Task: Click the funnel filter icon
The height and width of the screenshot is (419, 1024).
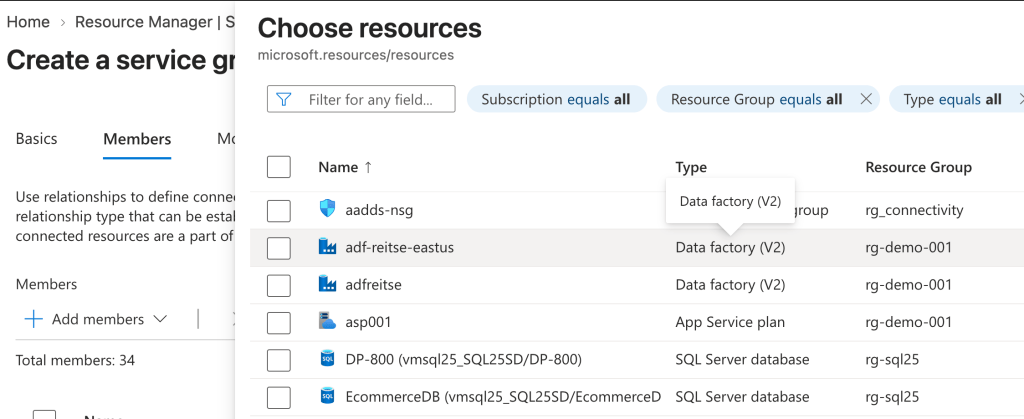Action: (x=283, y=99)
